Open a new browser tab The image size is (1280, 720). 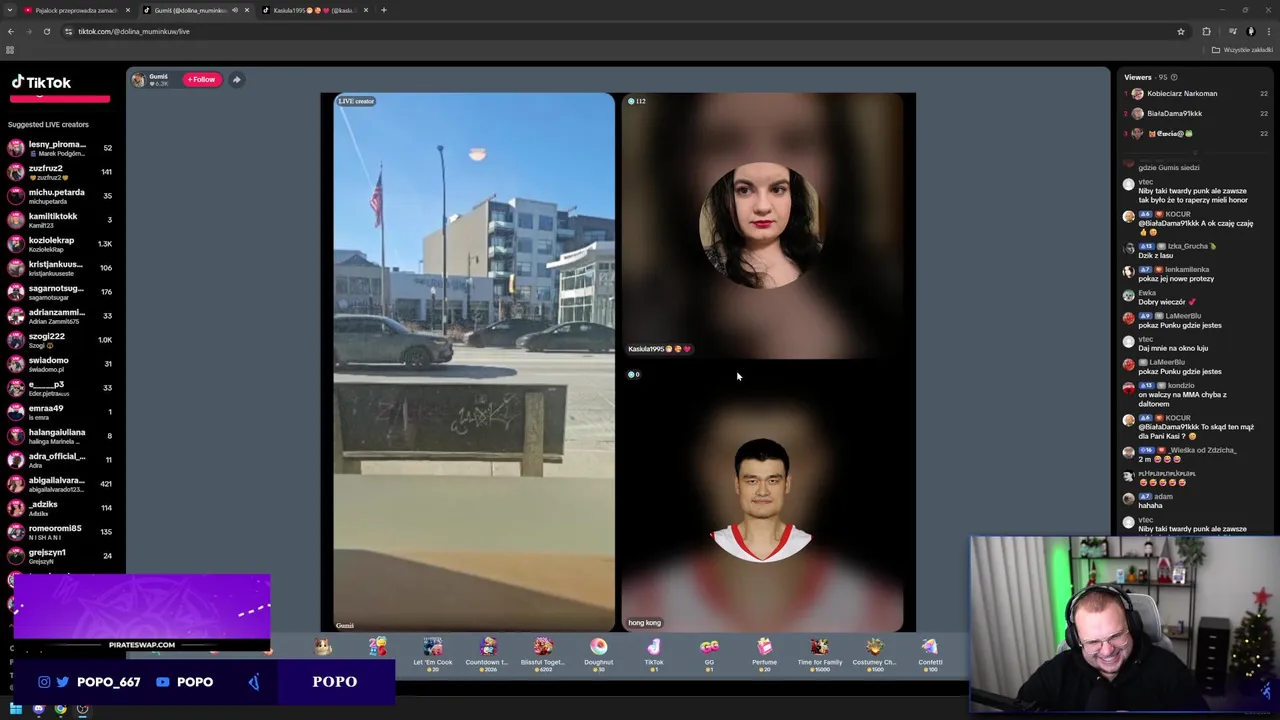(x=384, y=10)
